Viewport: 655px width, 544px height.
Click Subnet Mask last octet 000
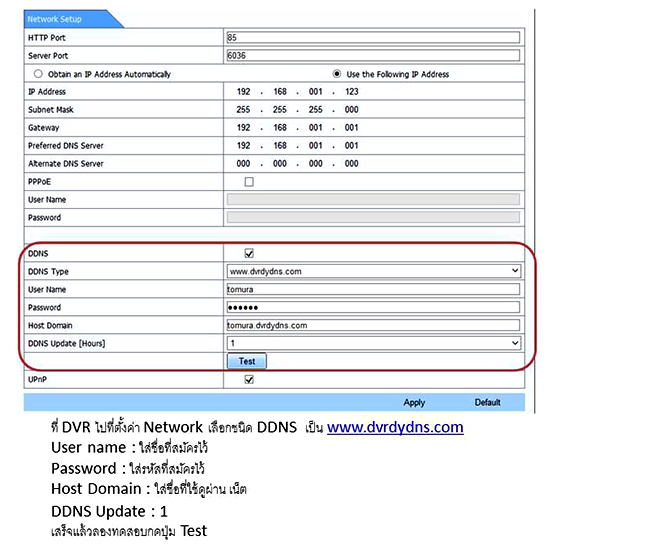(352, 109)
